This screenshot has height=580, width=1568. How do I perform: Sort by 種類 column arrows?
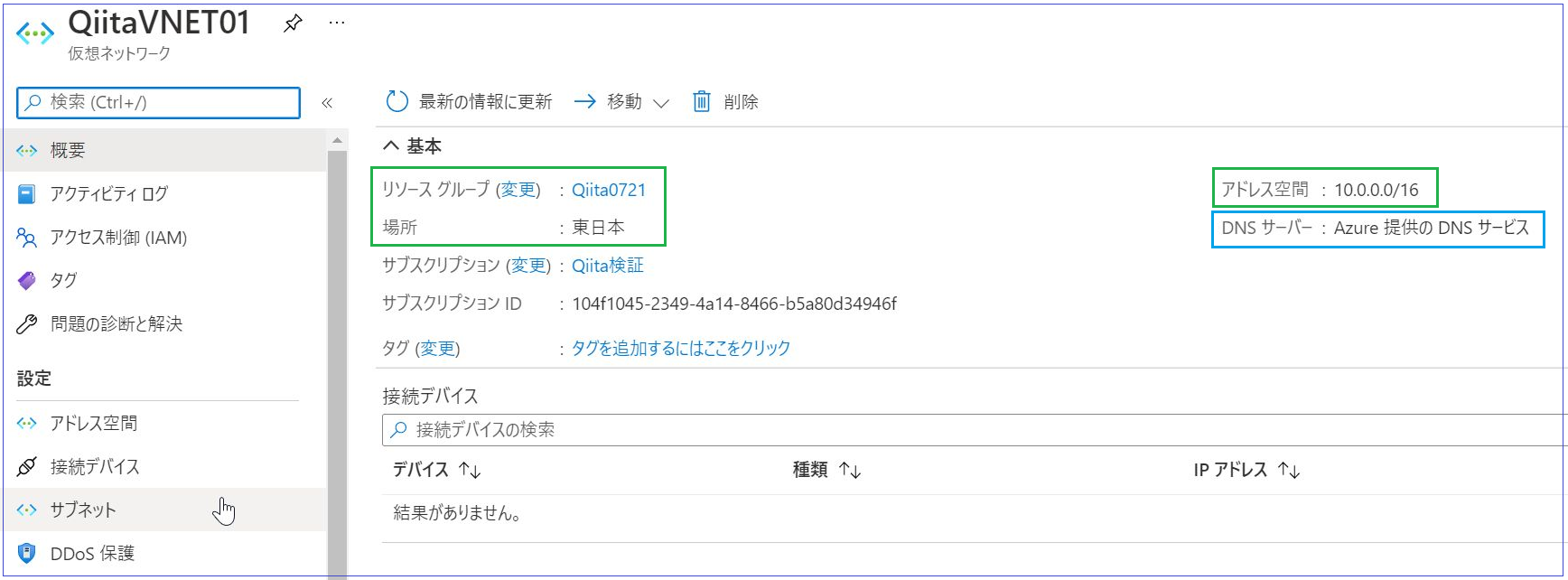click(x=850, y=470)
